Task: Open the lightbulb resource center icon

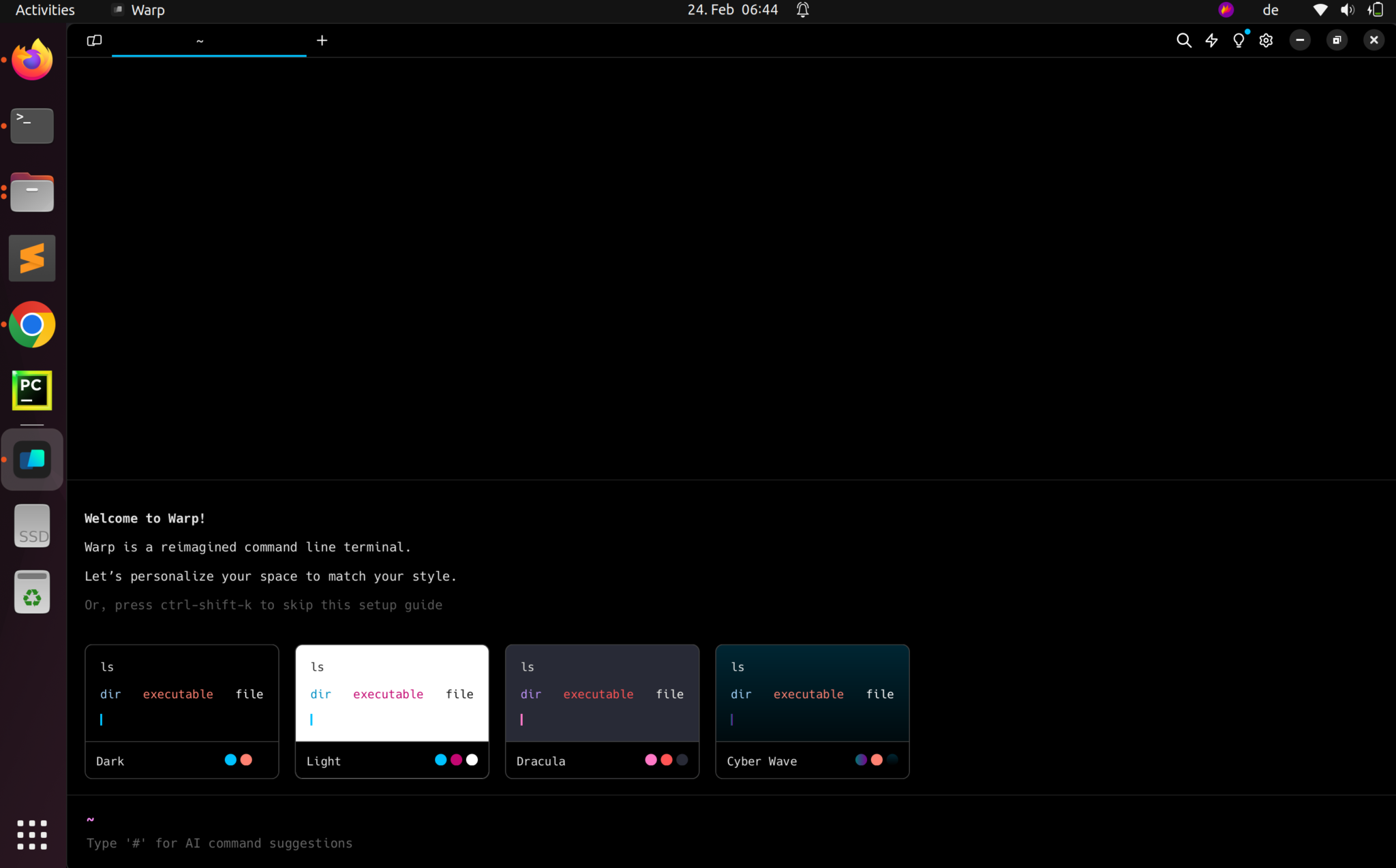Action: (x=1239, y=40)
